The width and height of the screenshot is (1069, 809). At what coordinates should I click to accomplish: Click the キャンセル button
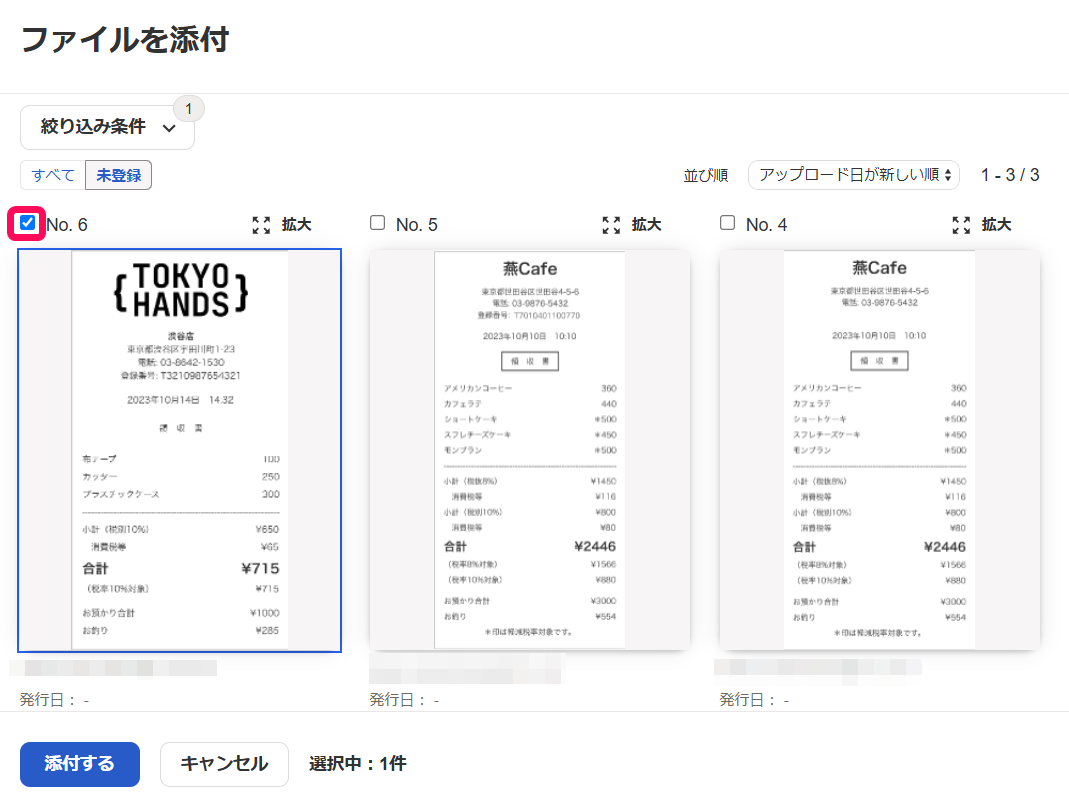pos(224,764)
